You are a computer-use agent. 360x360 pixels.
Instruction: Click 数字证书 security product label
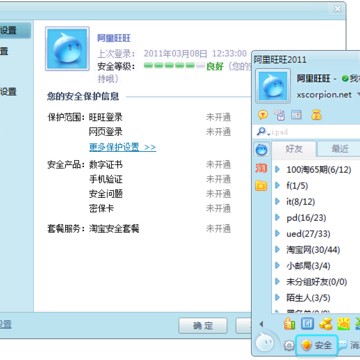pos(106,164)
